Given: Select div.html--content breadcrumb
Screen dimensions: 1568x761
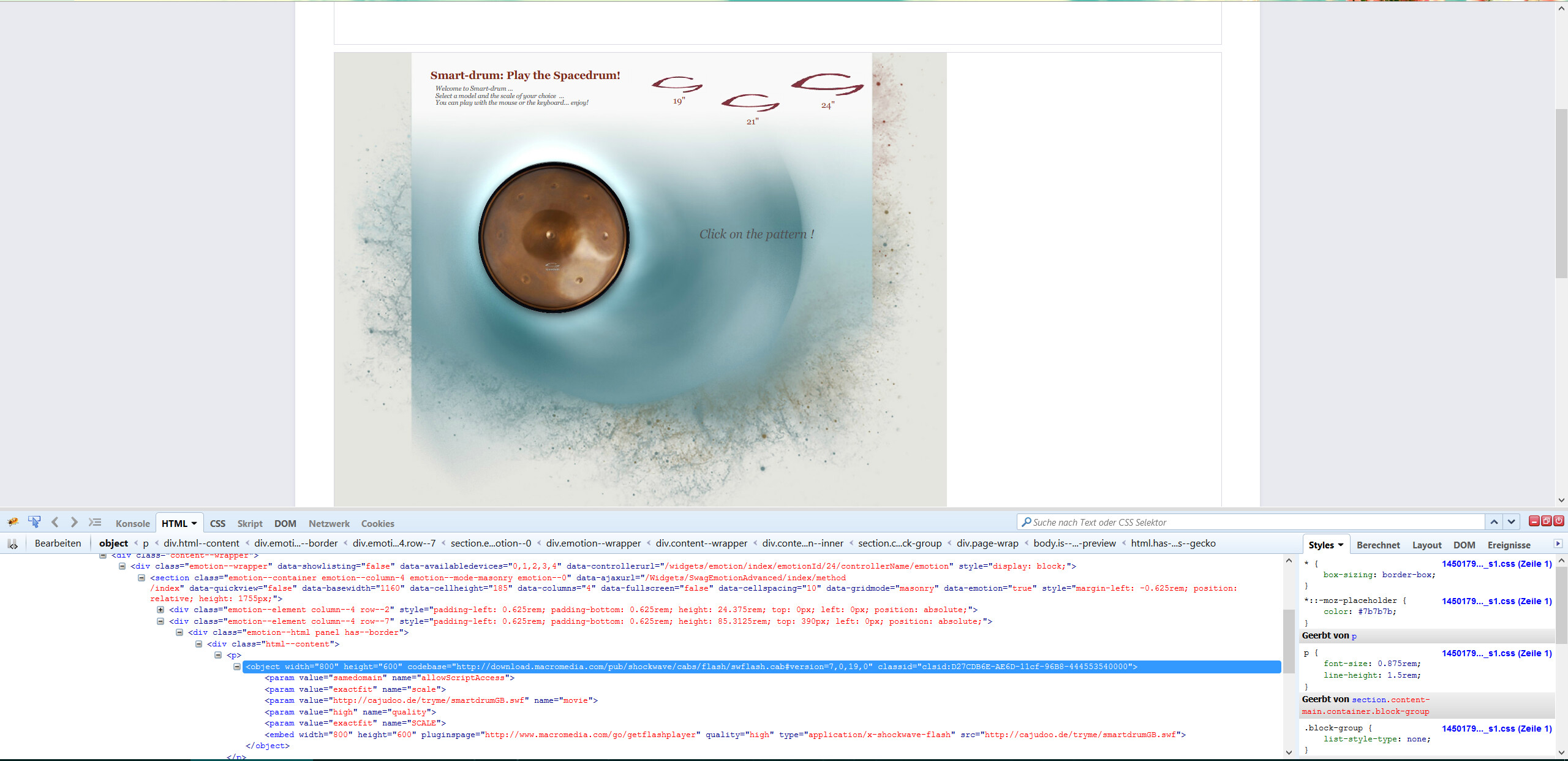Looking at the screenshot, I should 202,543.
